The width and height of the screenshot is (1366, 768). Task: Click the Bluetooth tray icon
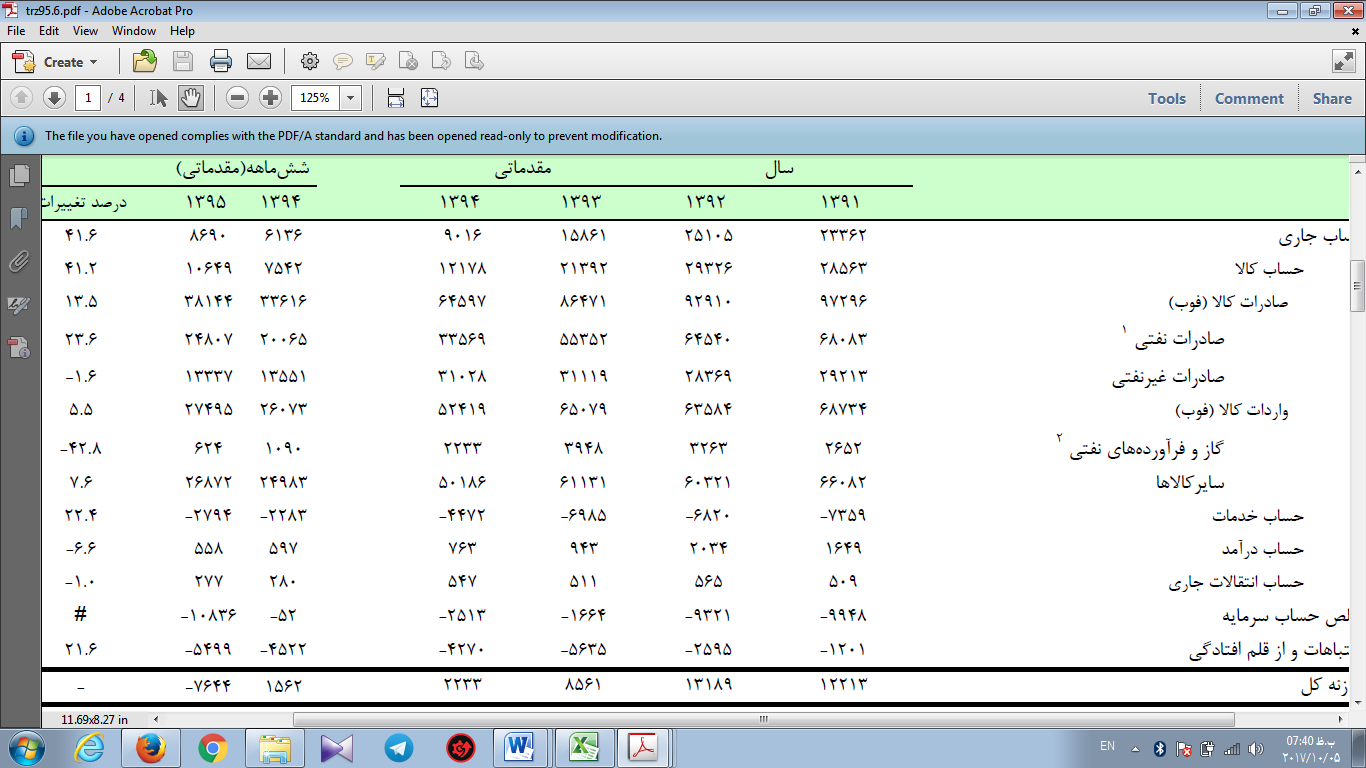point(1160,748)
